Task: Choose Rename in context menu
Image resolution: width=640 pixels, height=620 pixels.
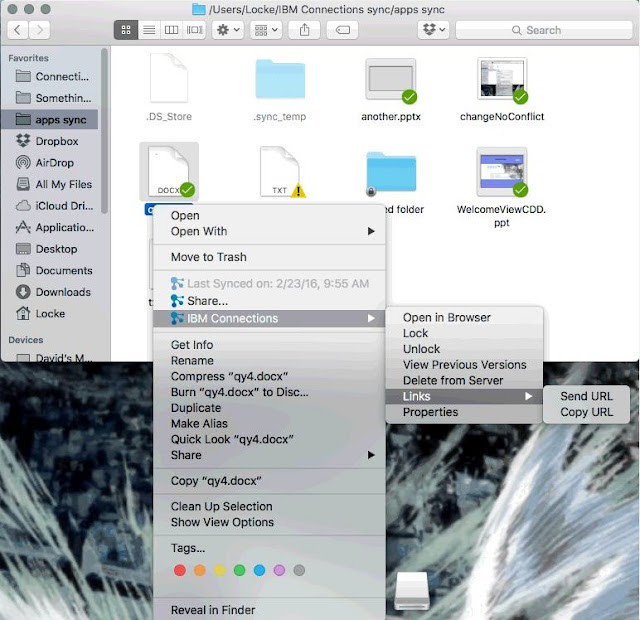Action: click(x=269, y=361)
